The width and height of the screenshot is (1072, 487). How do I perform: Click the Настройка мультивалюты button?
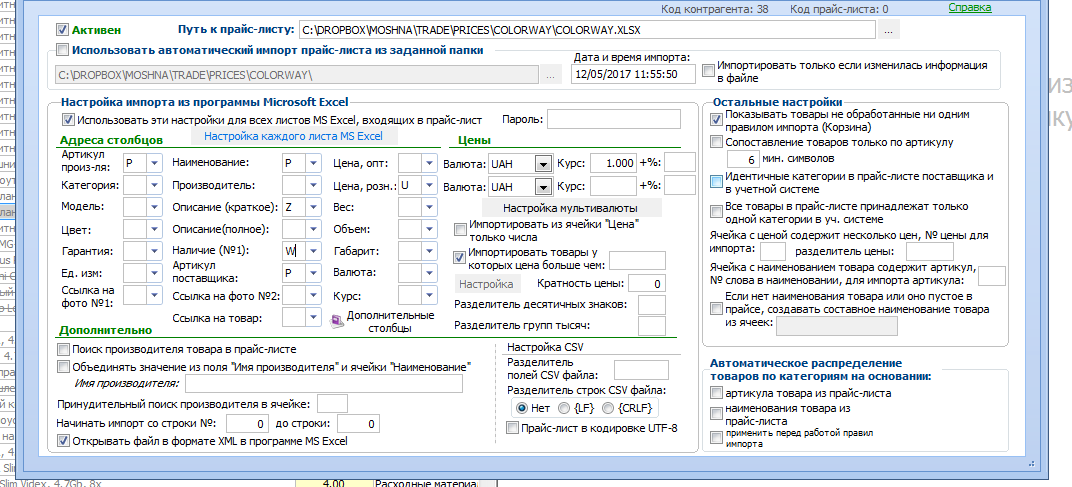click(572, 207)
